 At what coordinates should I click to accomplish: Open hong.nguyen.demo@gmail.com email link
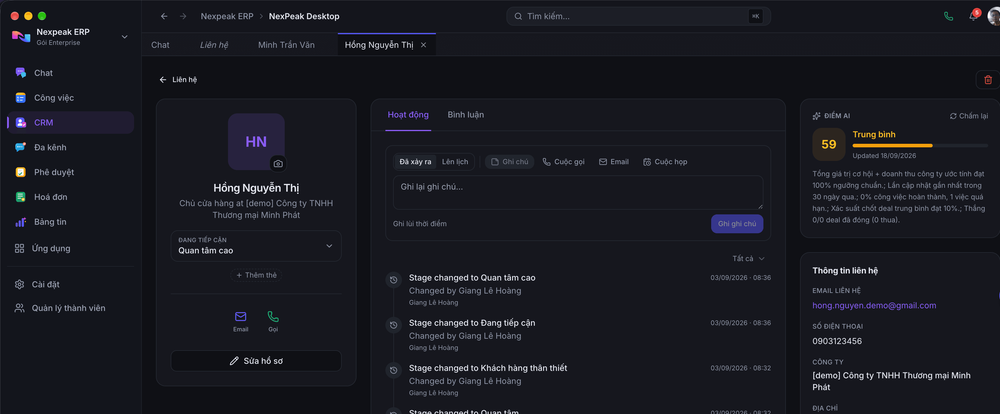pyautogui.click(x=874, y=305)
